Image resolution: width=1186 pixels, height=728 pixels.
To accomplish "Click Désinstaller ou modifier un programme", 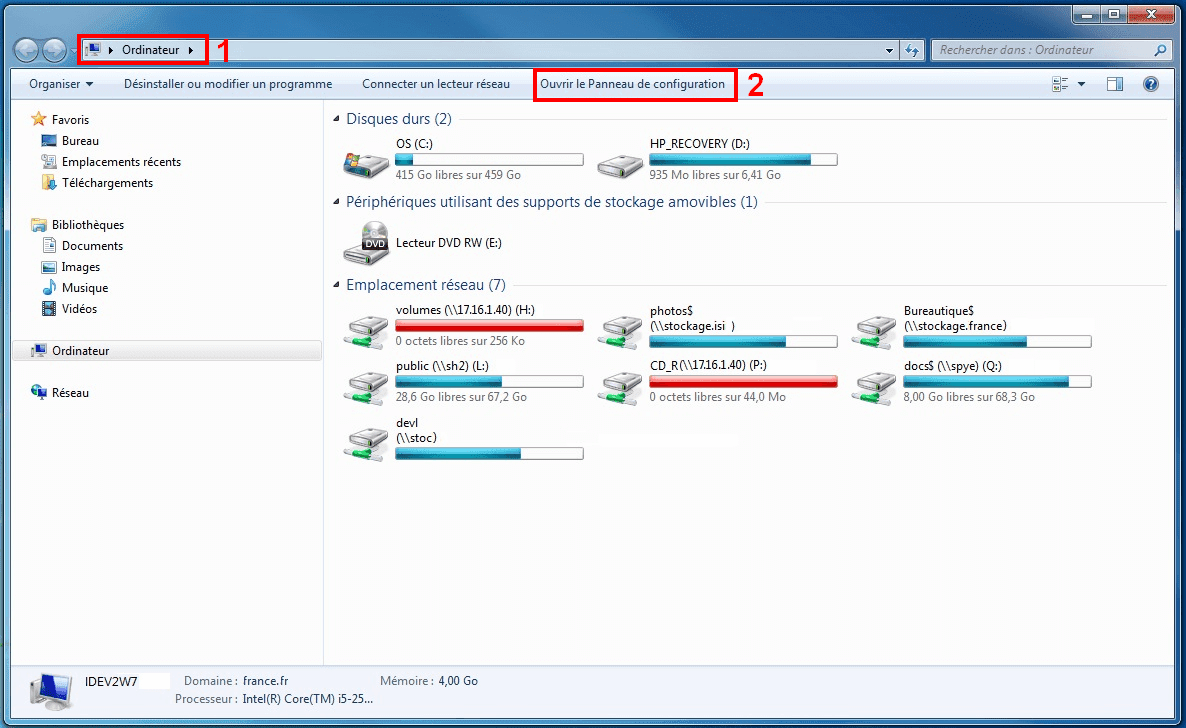I will (228, 85).
